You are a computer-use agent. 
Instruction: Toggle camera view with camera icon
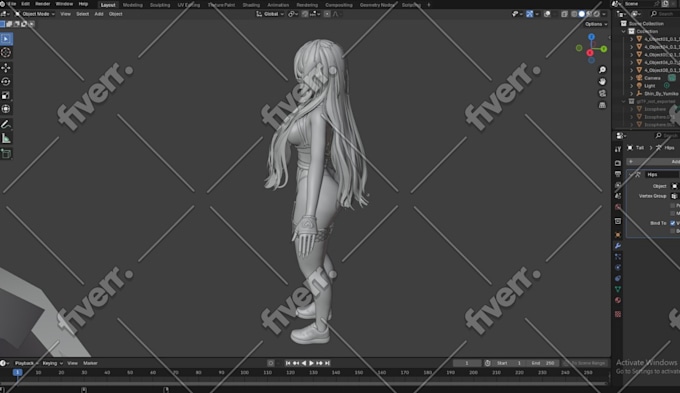pos(602,93)
